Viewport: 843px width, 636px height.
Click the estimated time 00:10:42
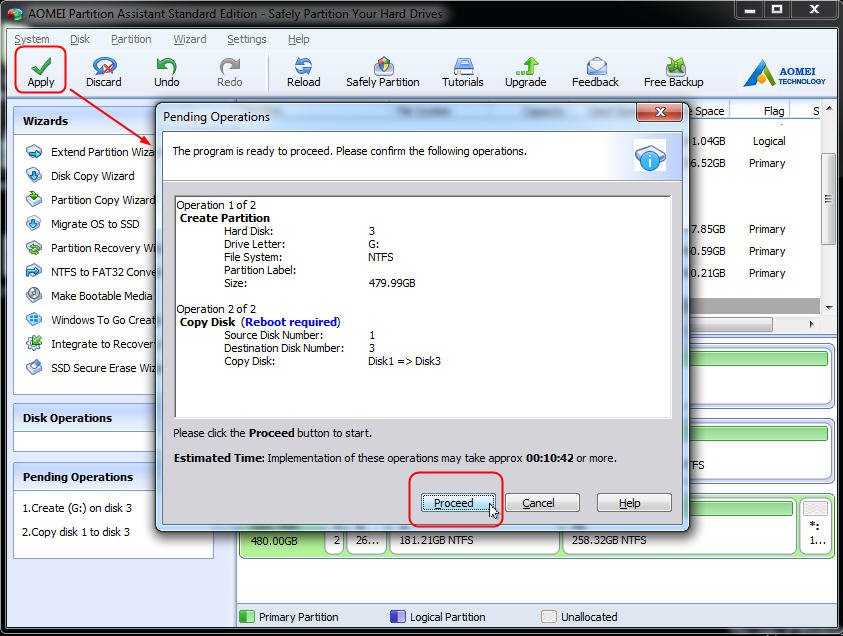point(549,459)
